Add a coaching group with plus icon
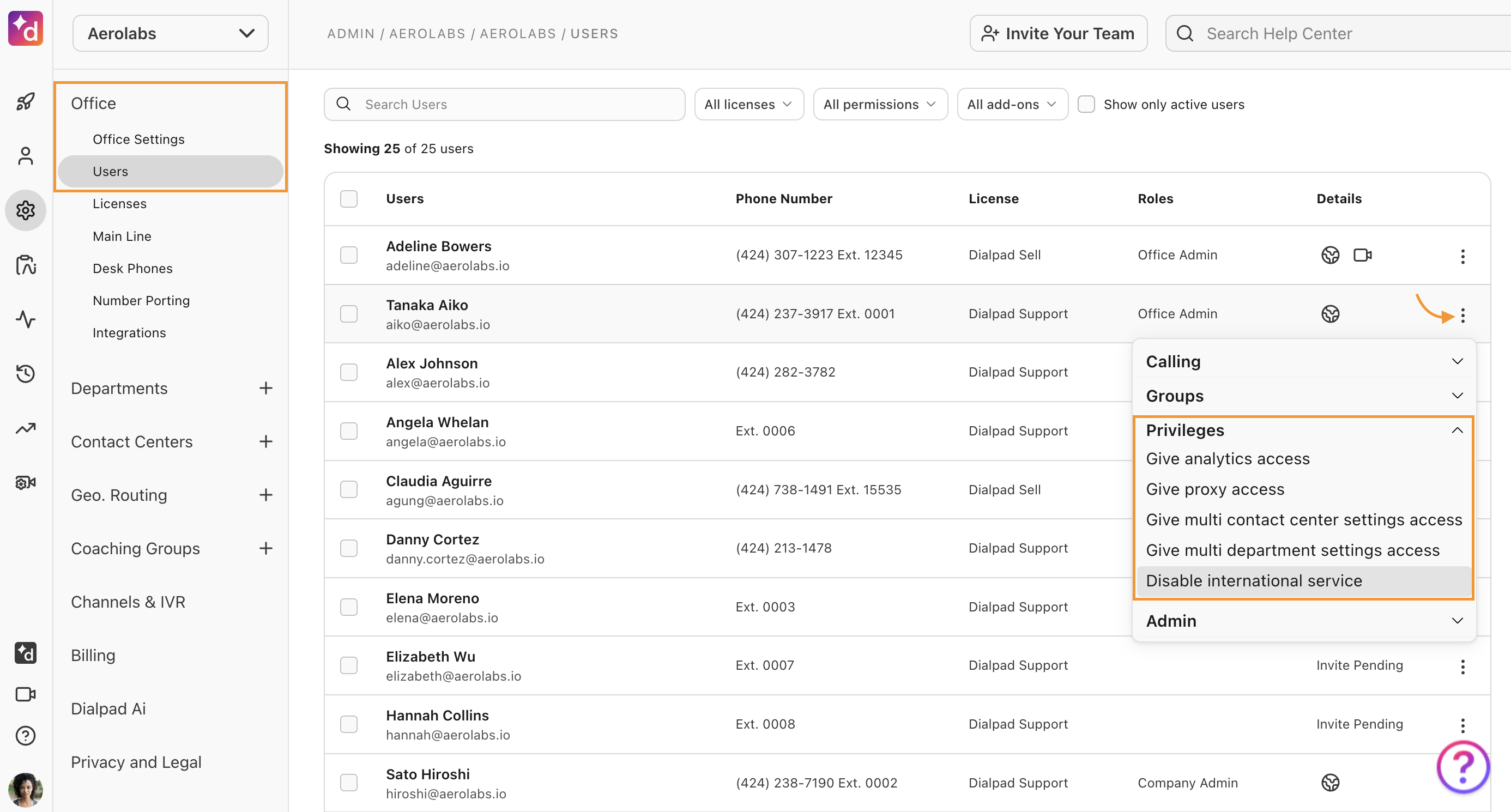Image resolution: width=1511 pixels, height=812 pixels. [265, 548]
